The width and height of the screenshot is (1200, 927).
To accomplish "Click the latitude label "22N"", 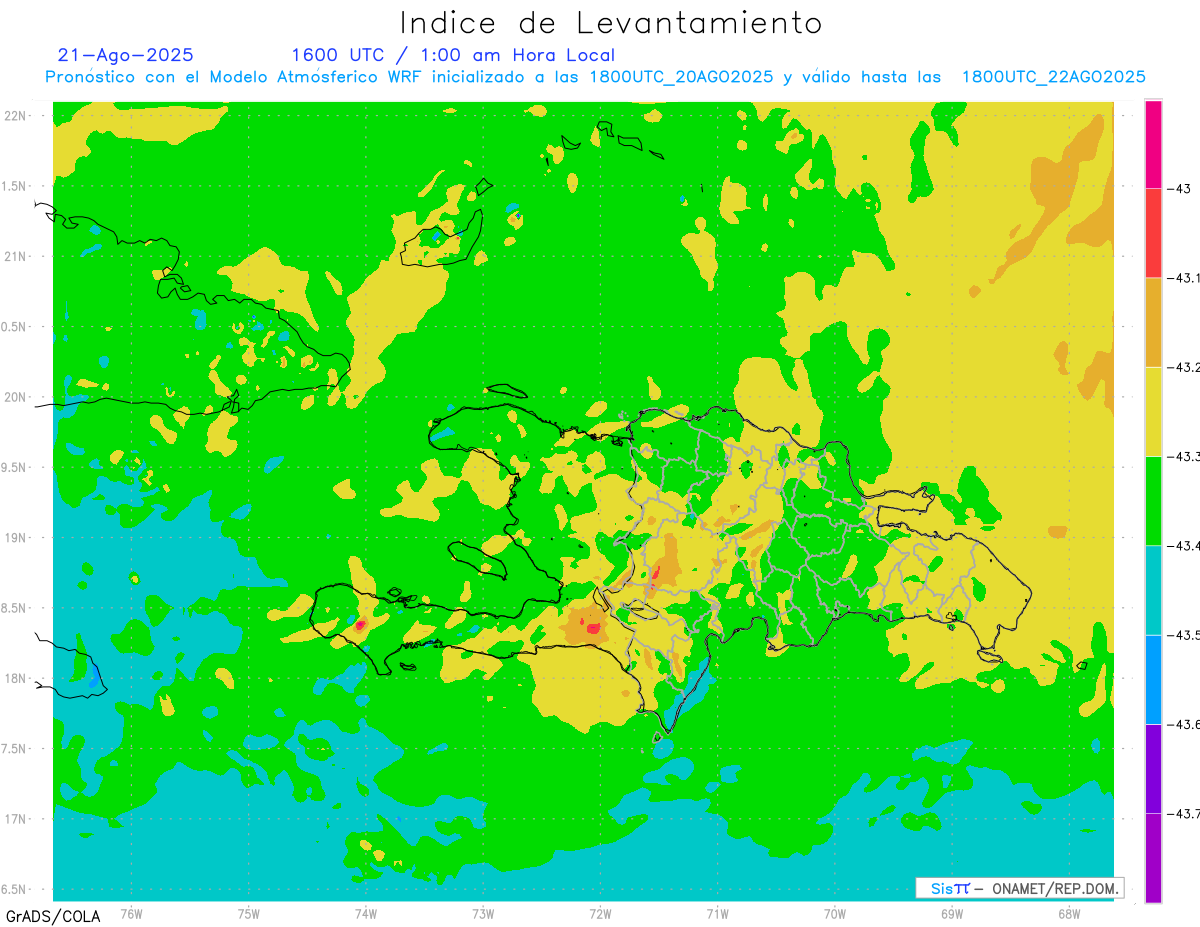I will [15, 115].
